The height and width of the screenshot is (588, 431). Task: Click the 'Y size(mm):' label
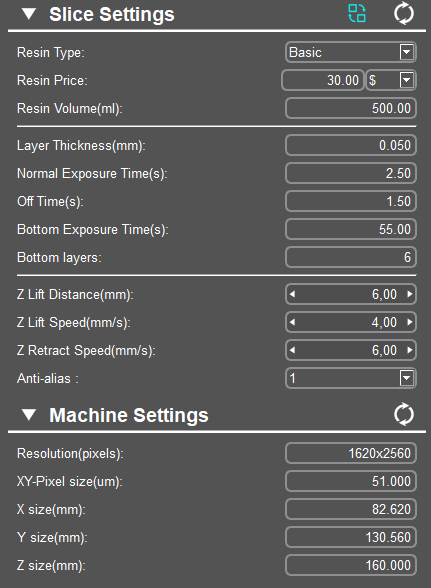[x=52, y=538]
